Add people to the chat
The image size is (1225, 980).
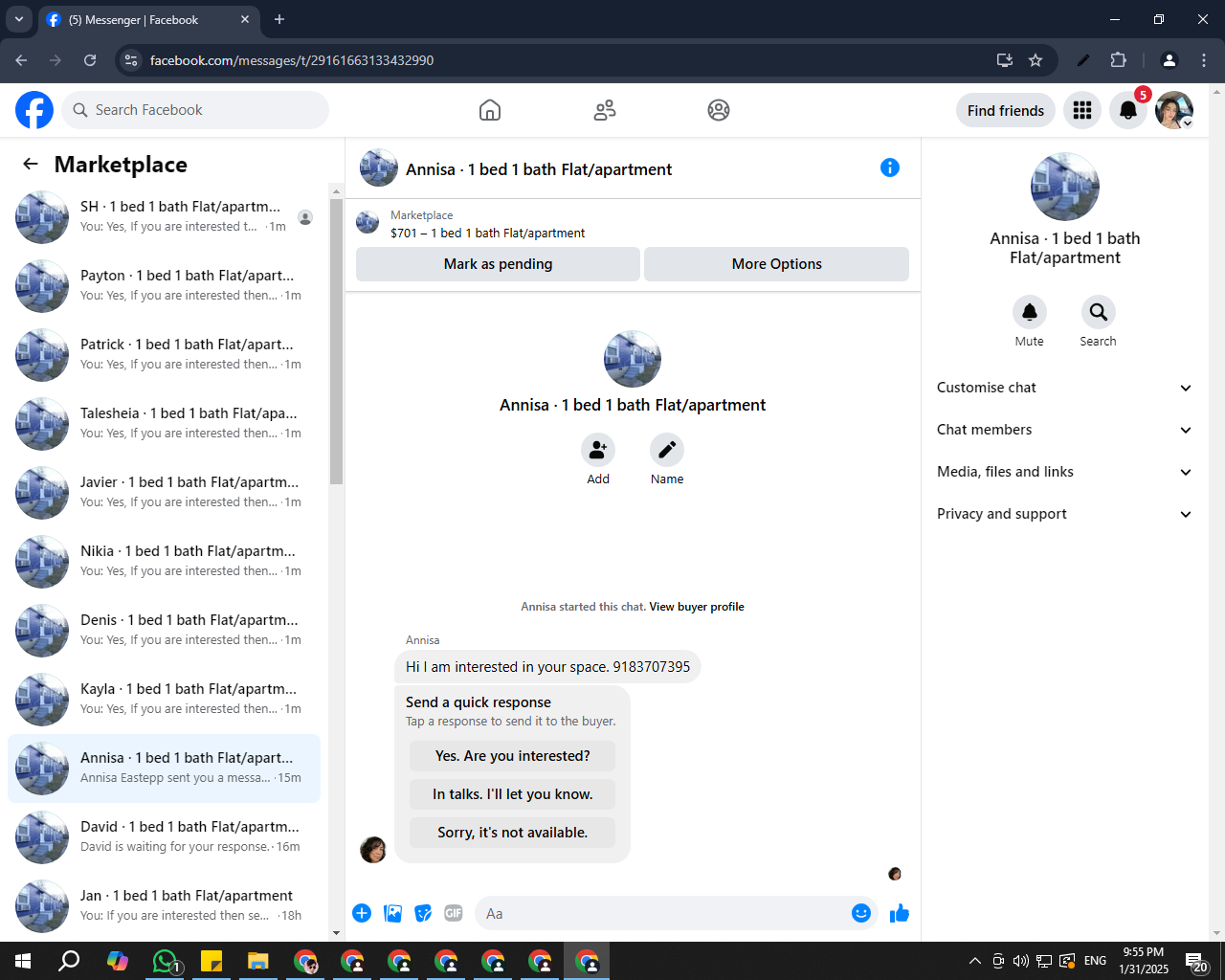tap(598, 450)
